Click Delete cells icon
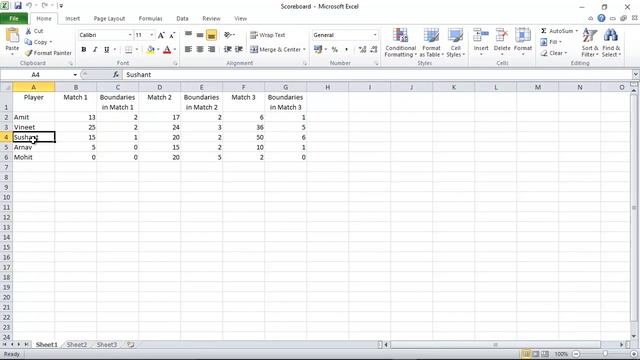Screen dimensions: 640x360 coord(502,36)
